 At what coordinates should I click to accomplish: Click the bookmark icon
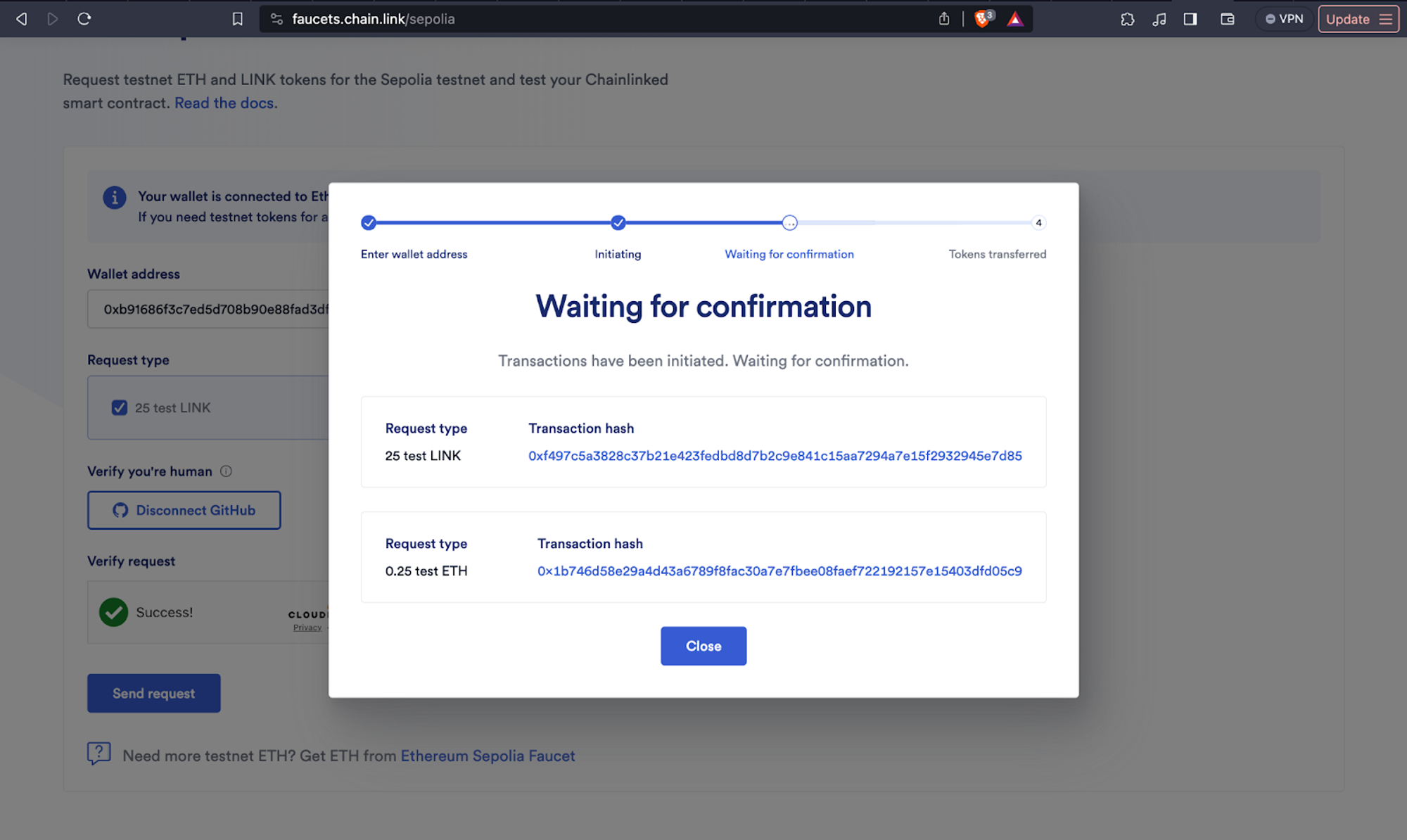pyautogui.click(x=238, y=19)
